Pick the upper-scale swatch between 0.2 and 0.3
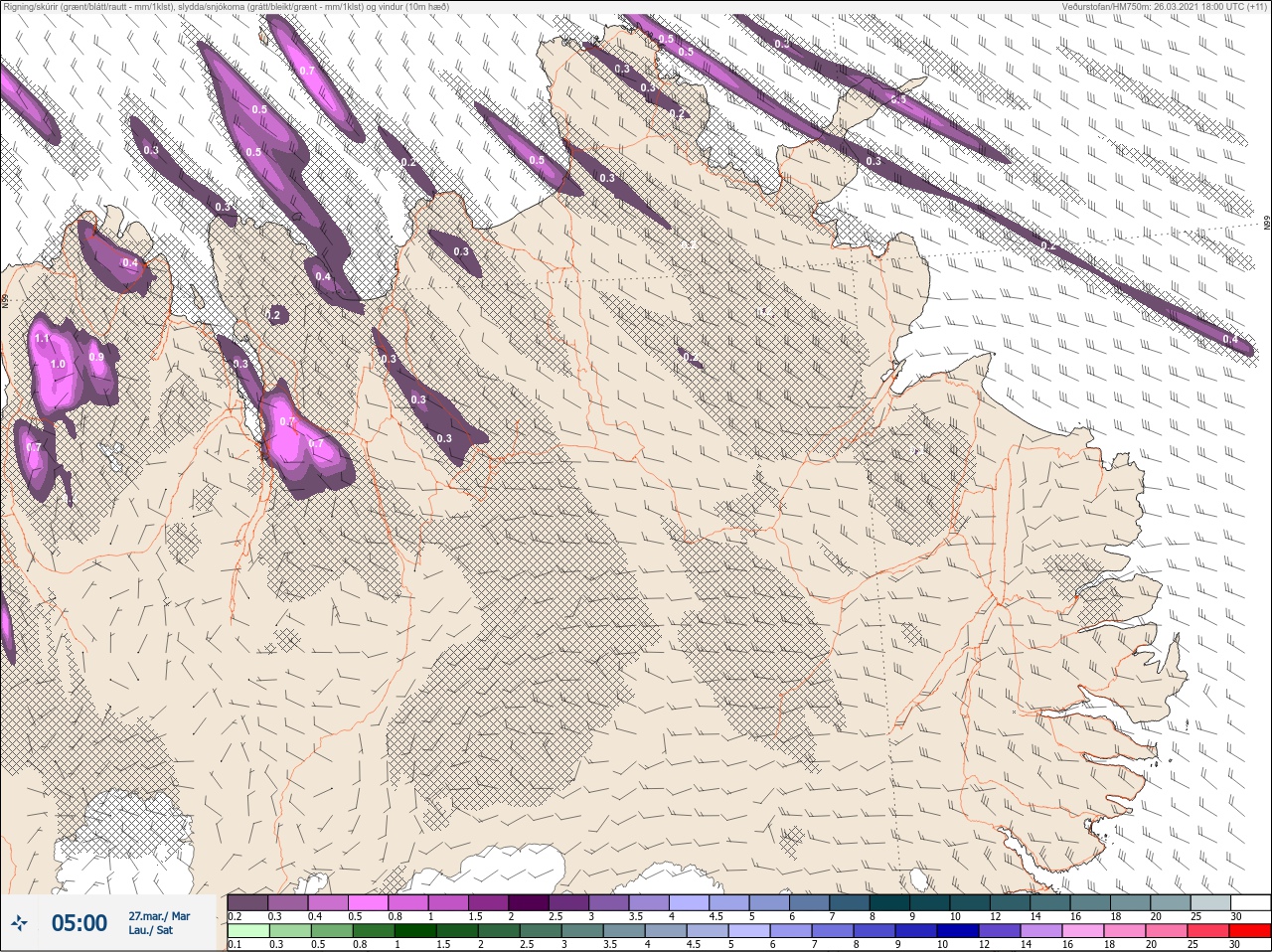 [x=247, y=902]
